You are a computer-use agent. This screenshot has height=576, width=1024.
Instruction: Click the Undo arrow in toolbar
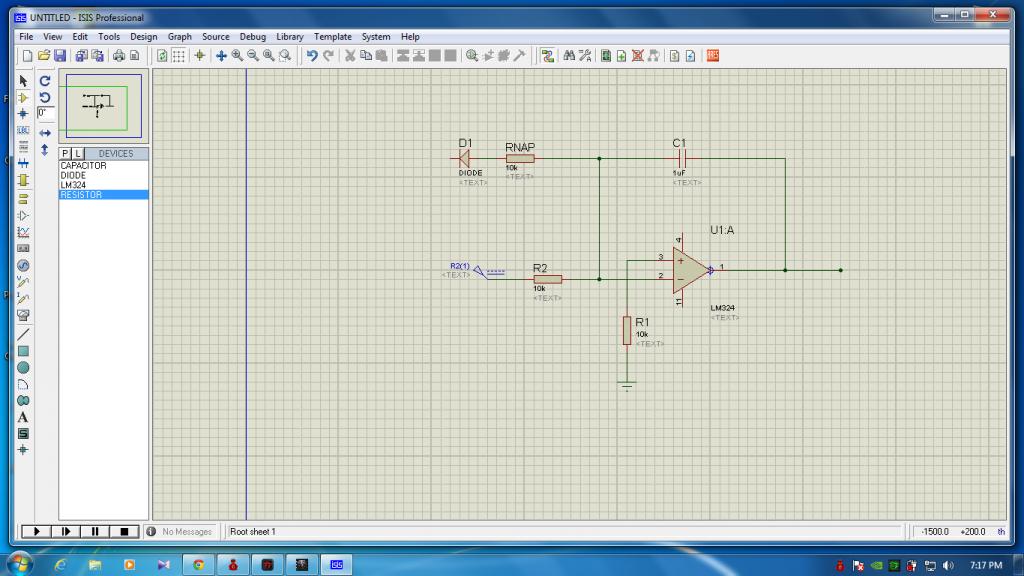[312, 56]
